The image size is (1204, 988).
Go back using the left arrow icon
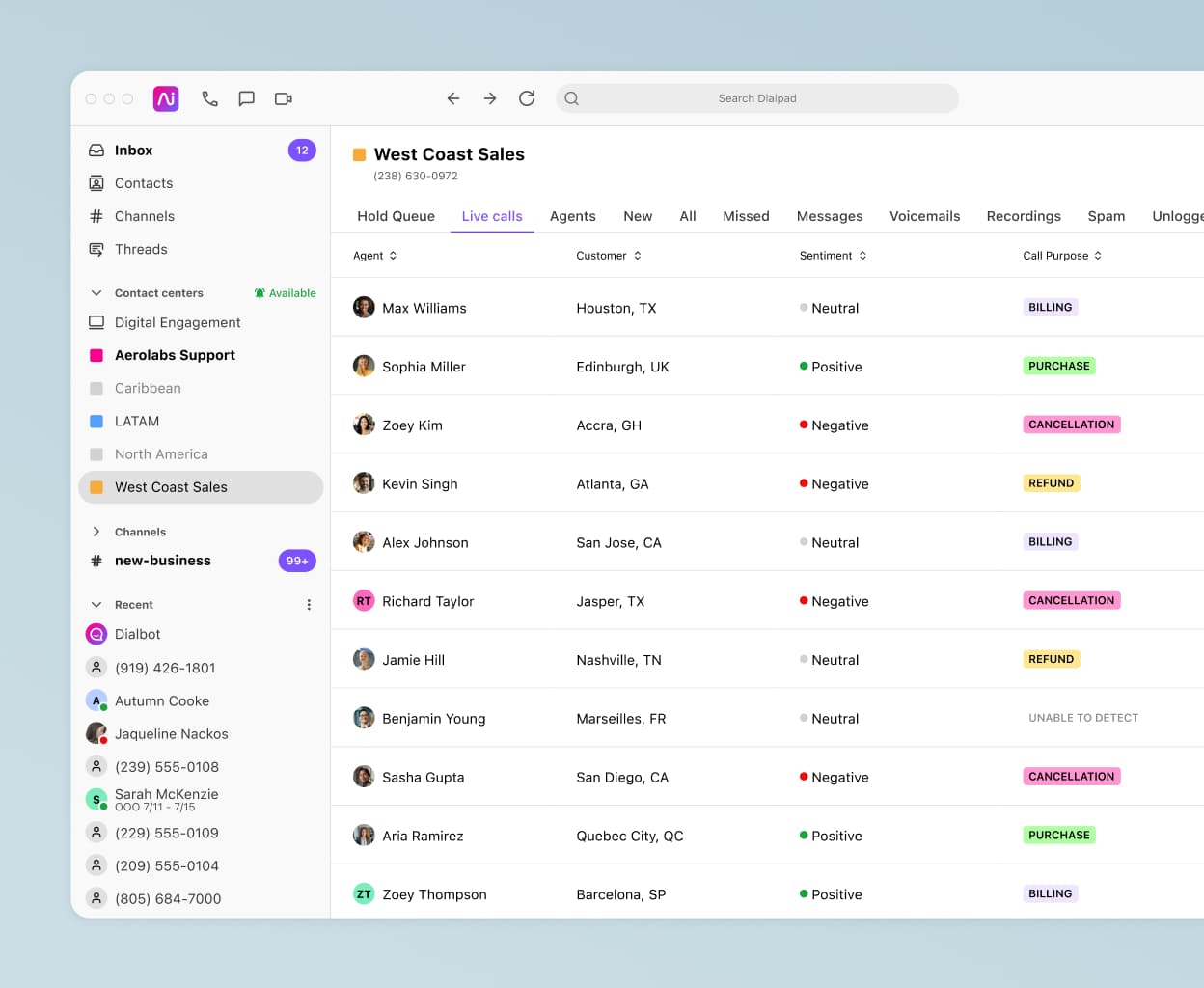pyautogui.click(x=453, y=98)
